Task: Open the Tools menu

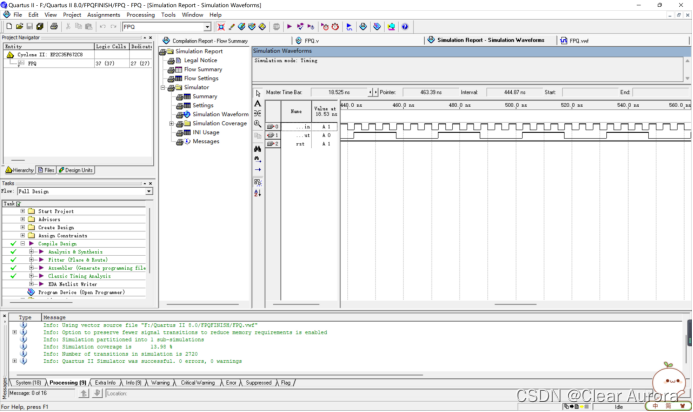Action: (168, 15)
